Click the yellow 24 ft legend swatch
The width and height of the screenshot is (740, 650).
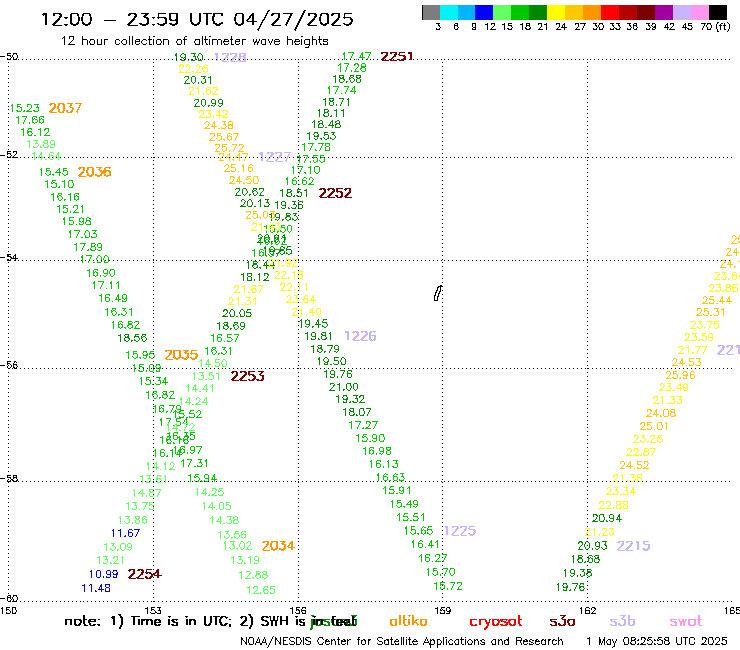coord(556,12)
